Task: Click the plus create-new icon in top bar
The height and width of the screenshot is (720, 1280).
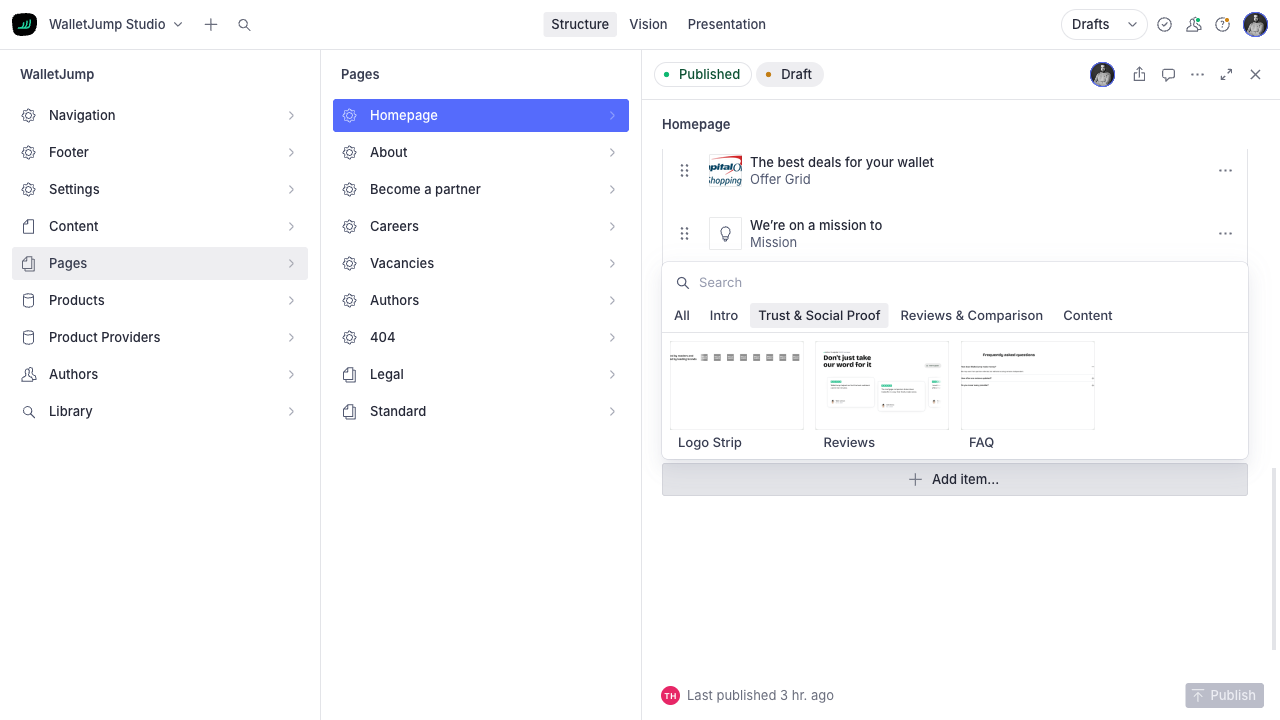Action: tap(211, 24)
